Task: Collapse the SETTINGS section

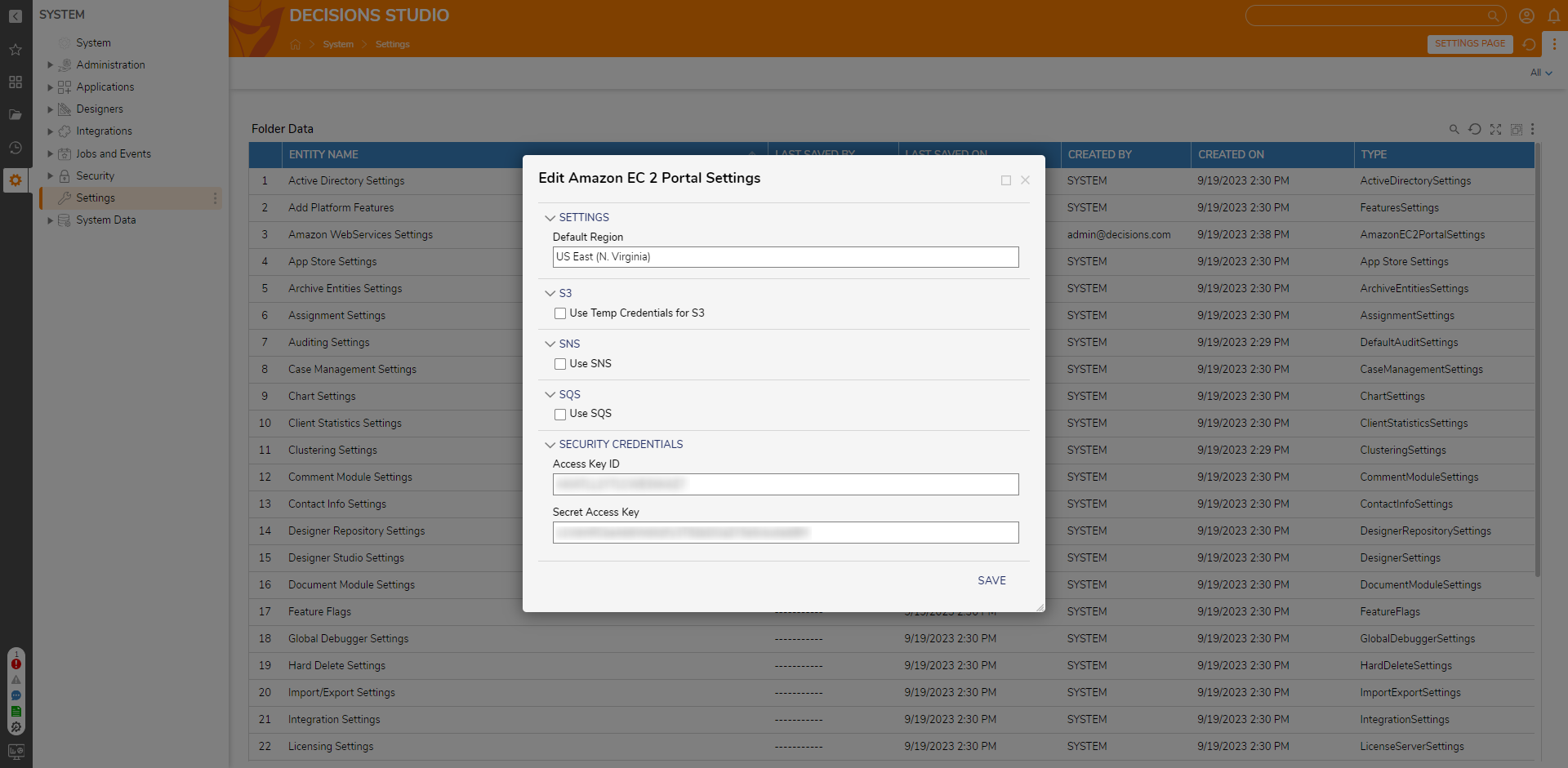Action: 550,218
